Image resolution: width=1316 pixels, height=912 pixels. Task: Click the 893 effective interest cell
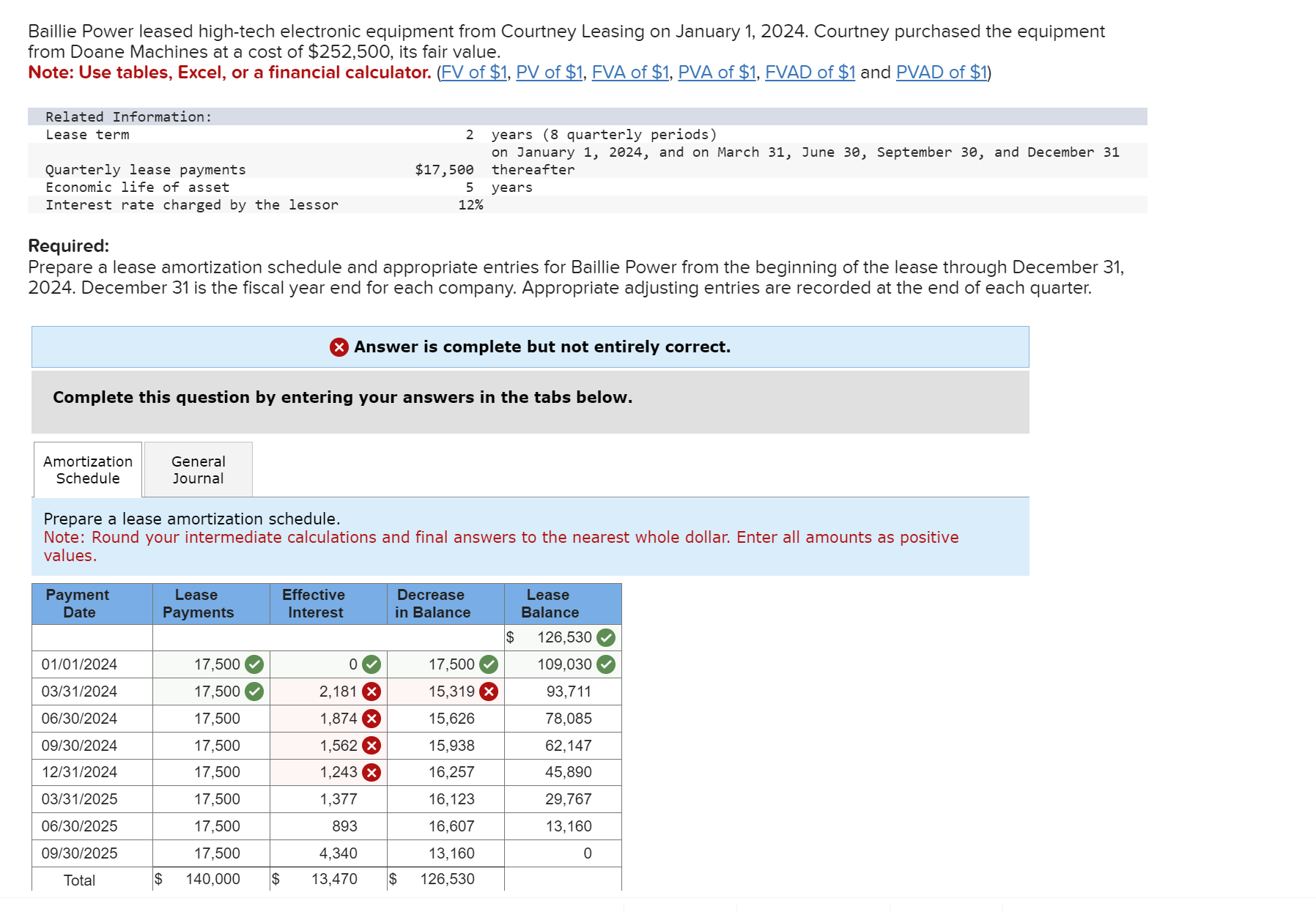[328, 826]
